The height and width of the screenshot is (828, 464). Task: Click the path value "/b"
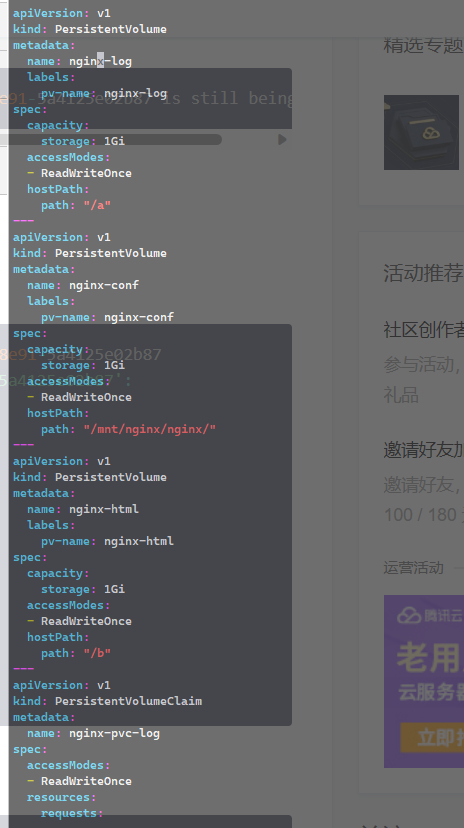[x=97, y=653]
